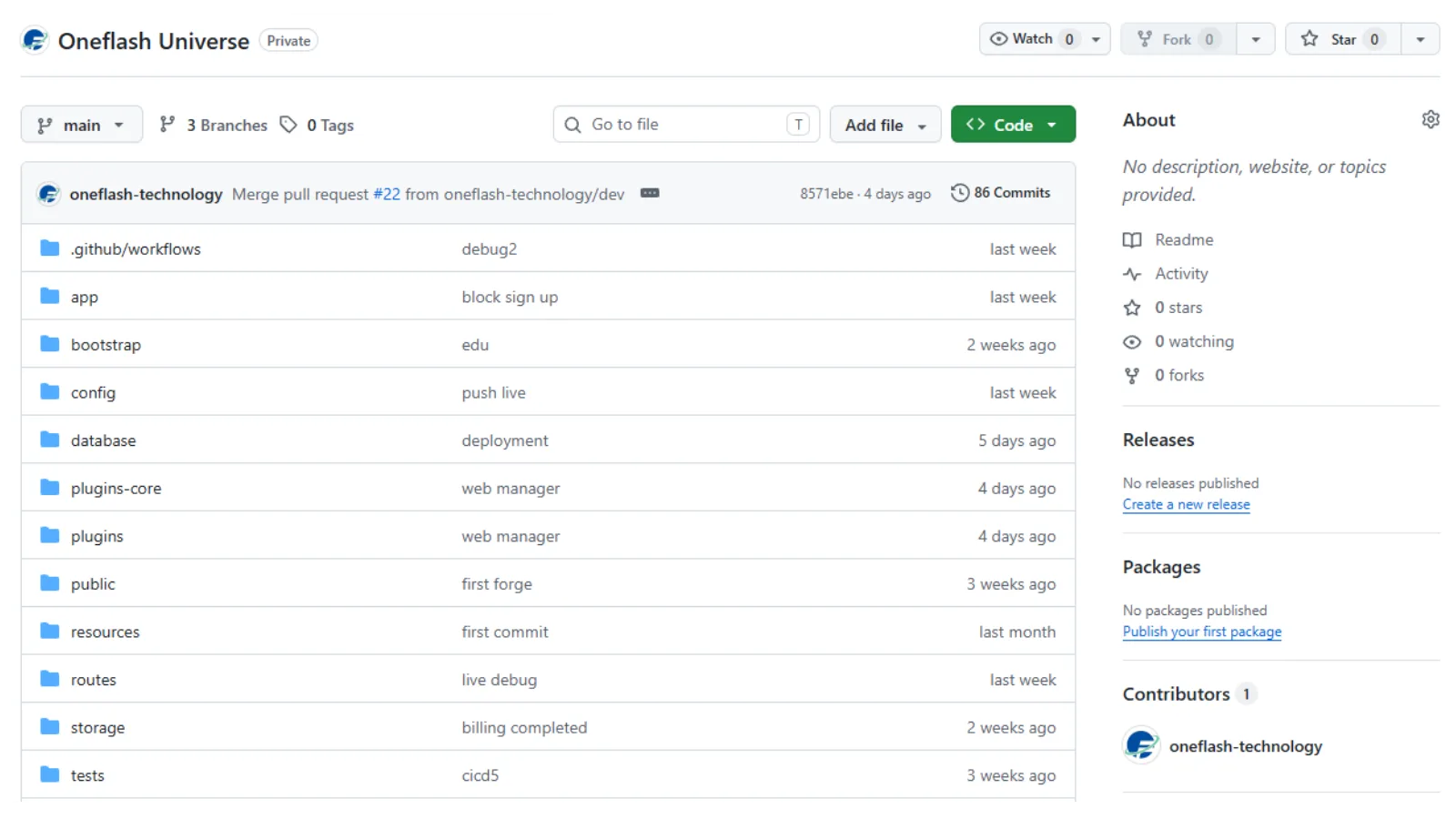Open the 86 Commits history

[x=1001, y=193]
